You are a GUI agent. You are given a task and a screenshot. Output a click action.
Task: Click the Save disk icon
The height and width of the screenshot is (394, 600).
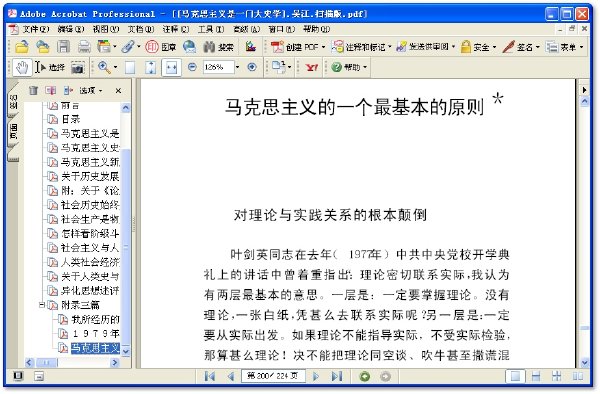pos(63,47)
